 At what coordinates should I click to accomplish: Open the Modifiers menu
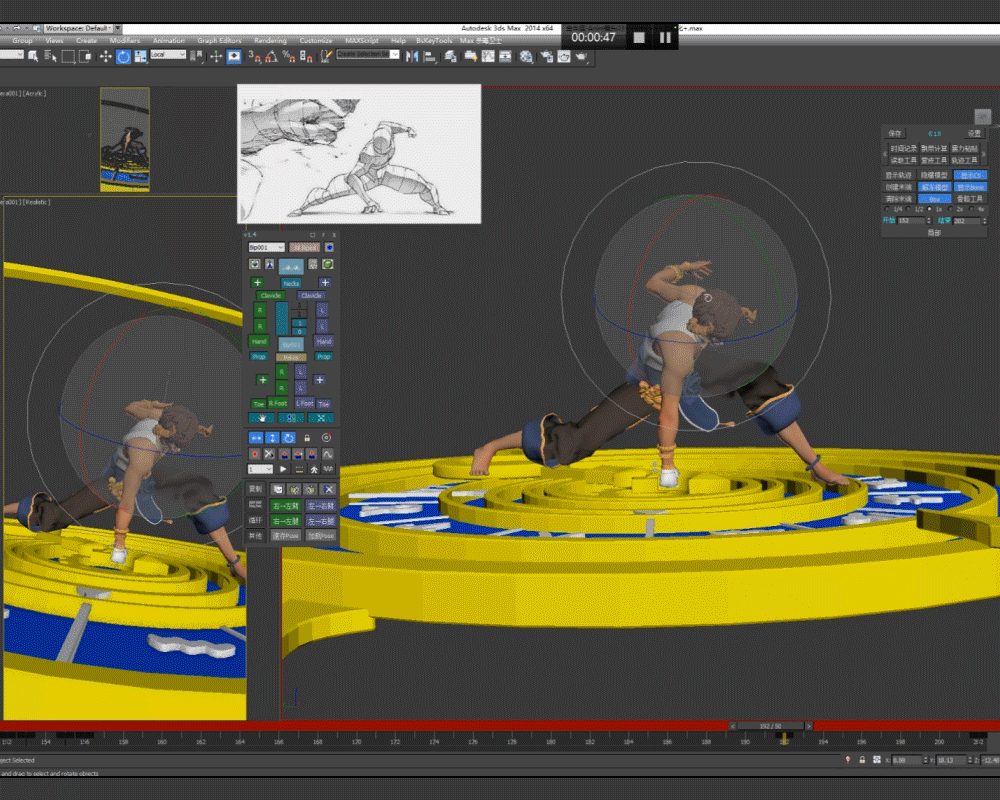[124, 41]
